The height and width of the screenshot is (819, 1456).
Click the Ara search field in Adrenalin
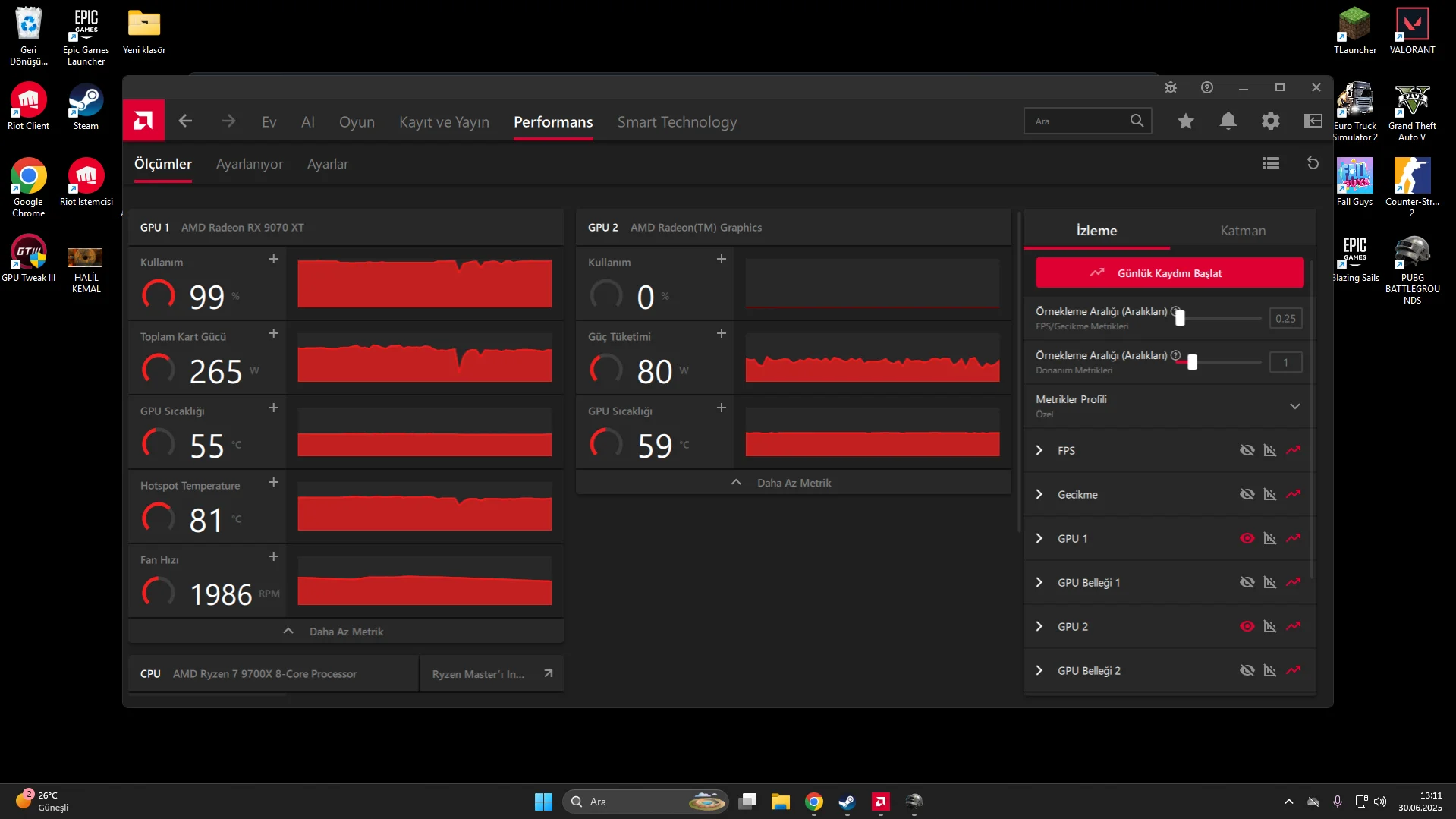tap(1077, 121)
